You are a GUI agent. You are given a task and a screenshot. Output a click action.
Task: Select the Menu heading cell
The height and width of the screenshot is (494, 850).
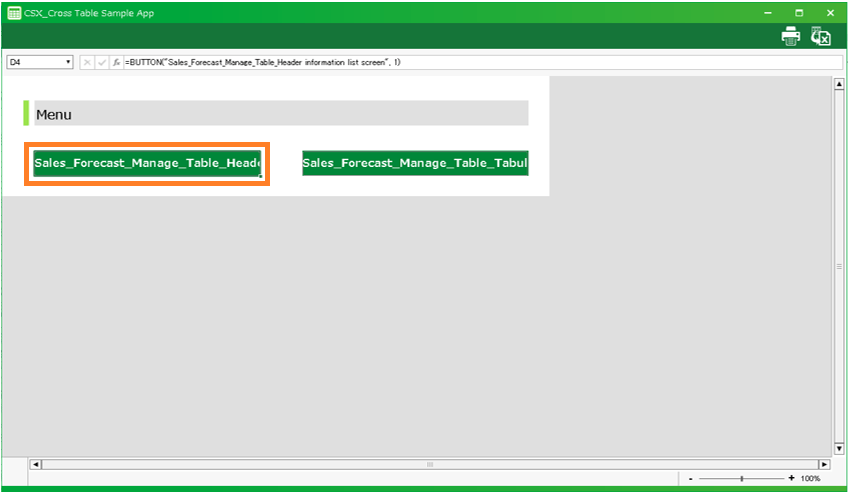click(280, 114)
